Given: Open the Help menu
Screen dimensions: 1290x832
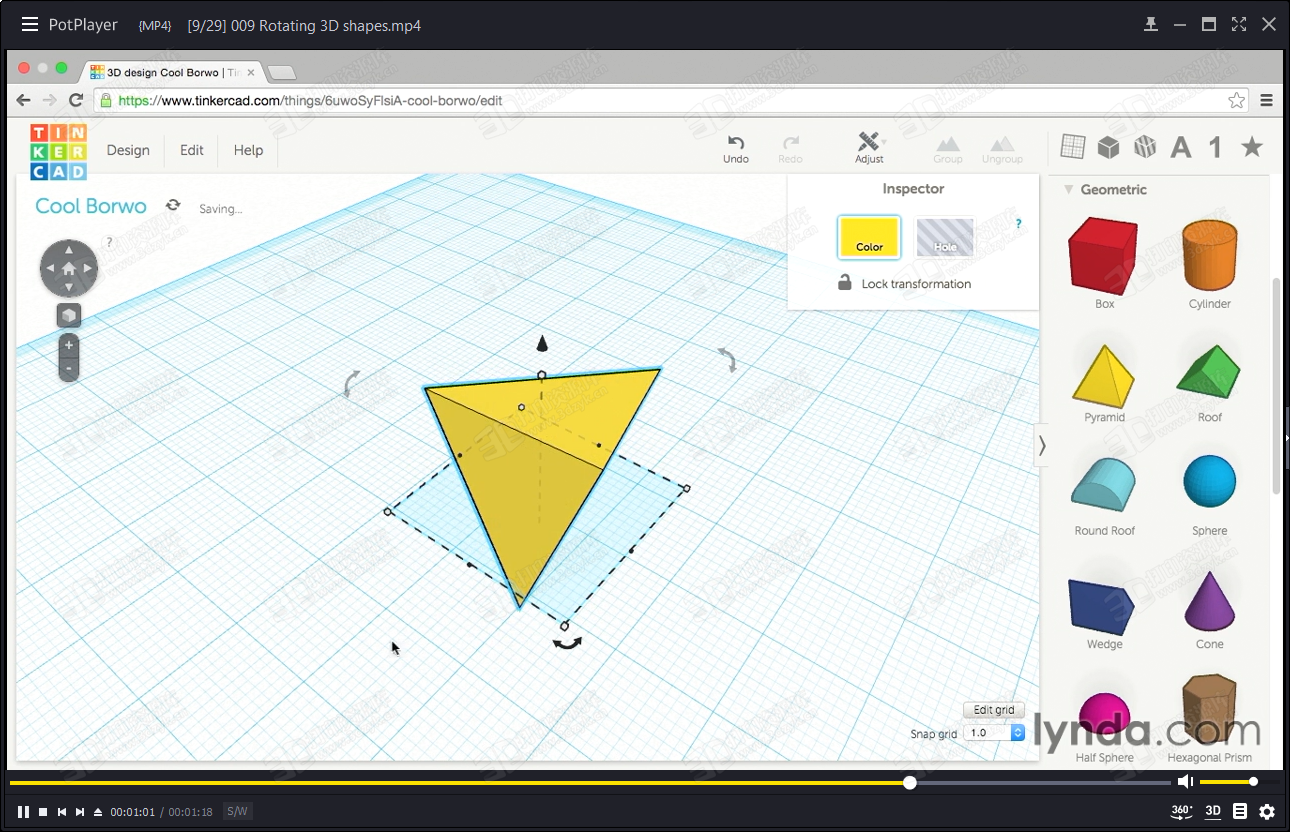Looking at the screenshot, I should (x=248, y=150).
